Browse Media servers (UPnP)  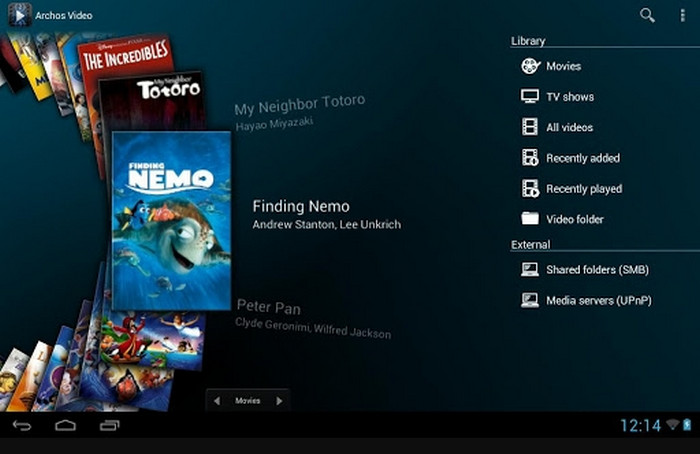pyautogui.click(x=605, y=300)
